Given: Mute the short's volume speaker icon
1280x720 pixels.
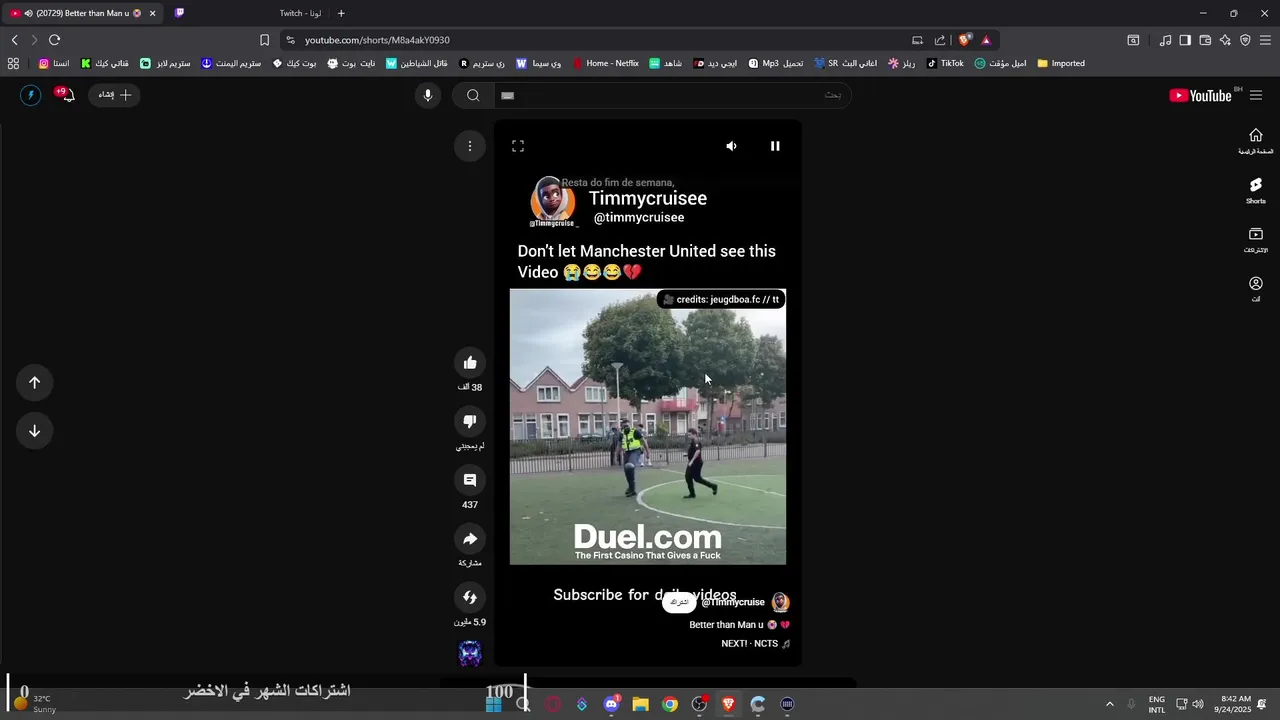Looking at the screenshot, I should point(731,146).
